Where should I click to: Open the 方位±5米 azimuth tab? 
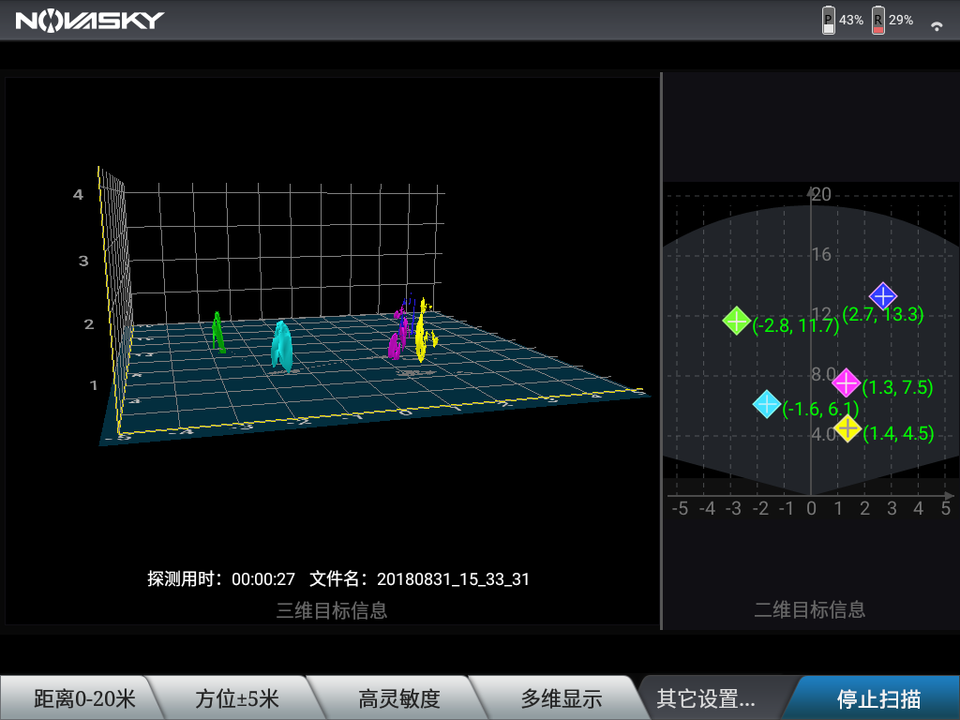[x=237, y=698]
